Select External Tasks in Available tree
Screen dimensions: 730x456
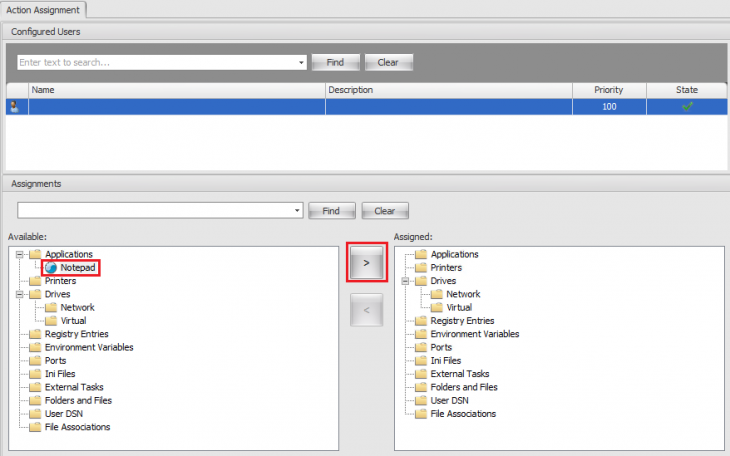coord(74,387)
